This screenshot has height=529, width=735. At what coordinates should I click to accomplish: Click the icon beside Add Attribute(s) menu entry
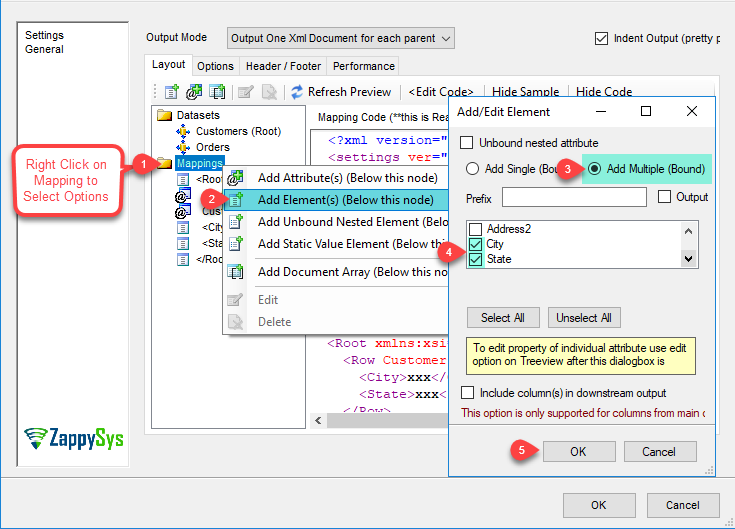[x=235, y=178]
